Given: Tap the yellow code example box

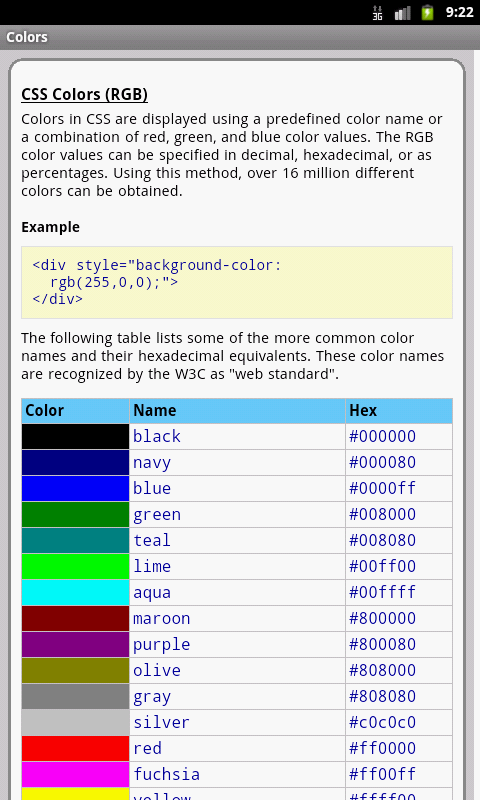Looking at the screenshot, I should (x=237, y=282).
